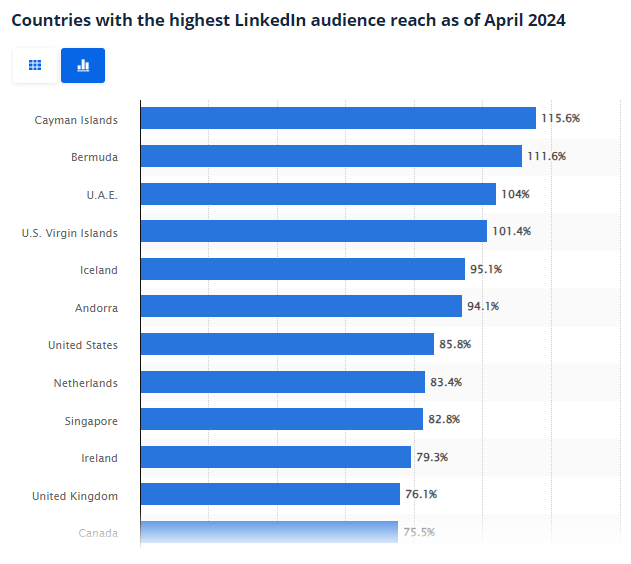This screenshot has width=631, height=564.
Task: Click the 'Canada' axis label
Action: click(98, 533)
